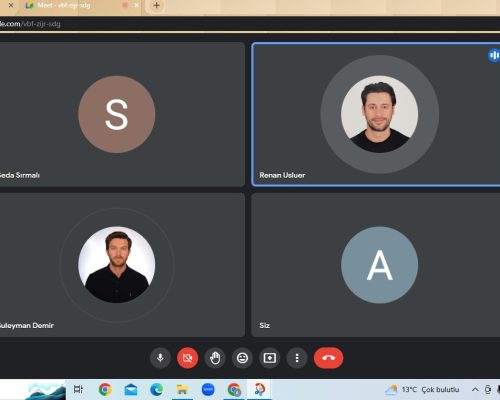Click the 'Seda Sırmalı' name label
The image size is (500, 400).
[x=20, y=175]
